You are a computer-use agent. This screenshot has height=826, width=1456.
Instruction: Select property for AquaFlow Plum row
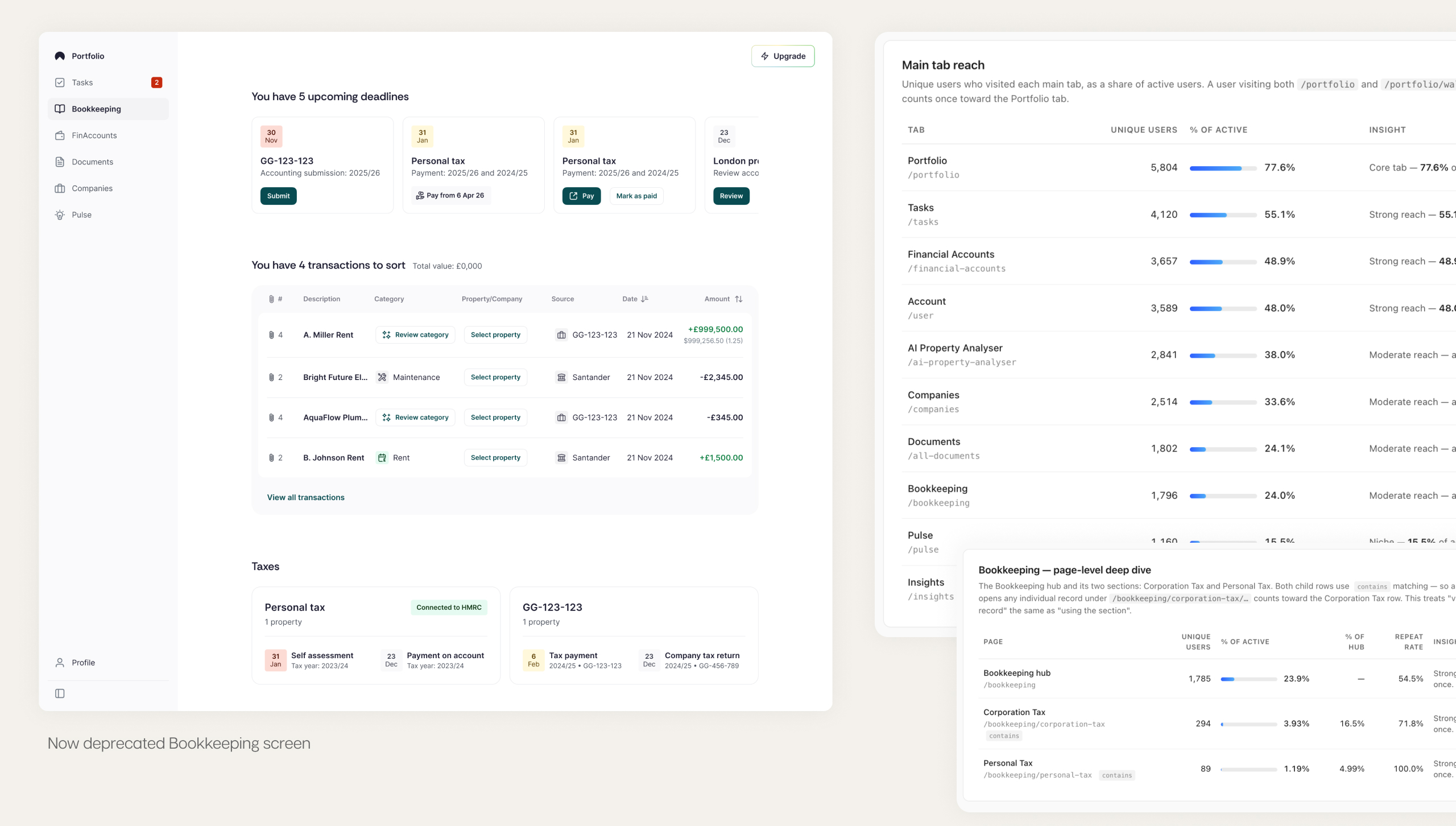pyautogui.click(x=495, y=417)
